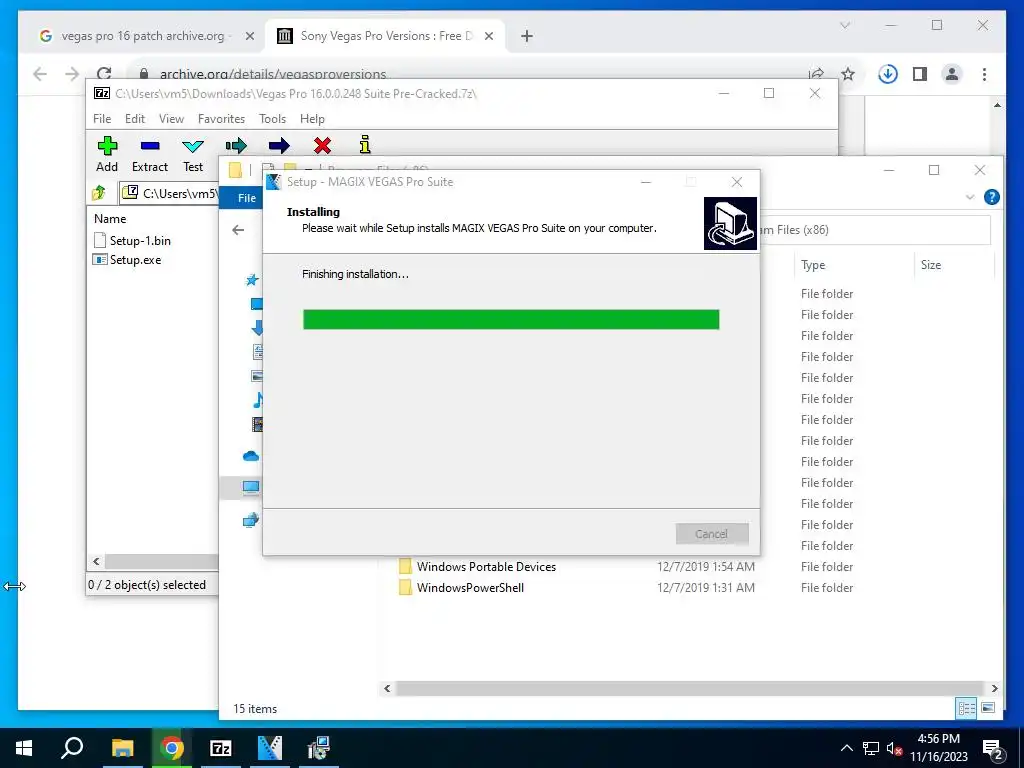The width and height of the screenshot is (1024, 768).
Task: Open the Favorites menu in 7-Zip
Action: tap(221, 119)
